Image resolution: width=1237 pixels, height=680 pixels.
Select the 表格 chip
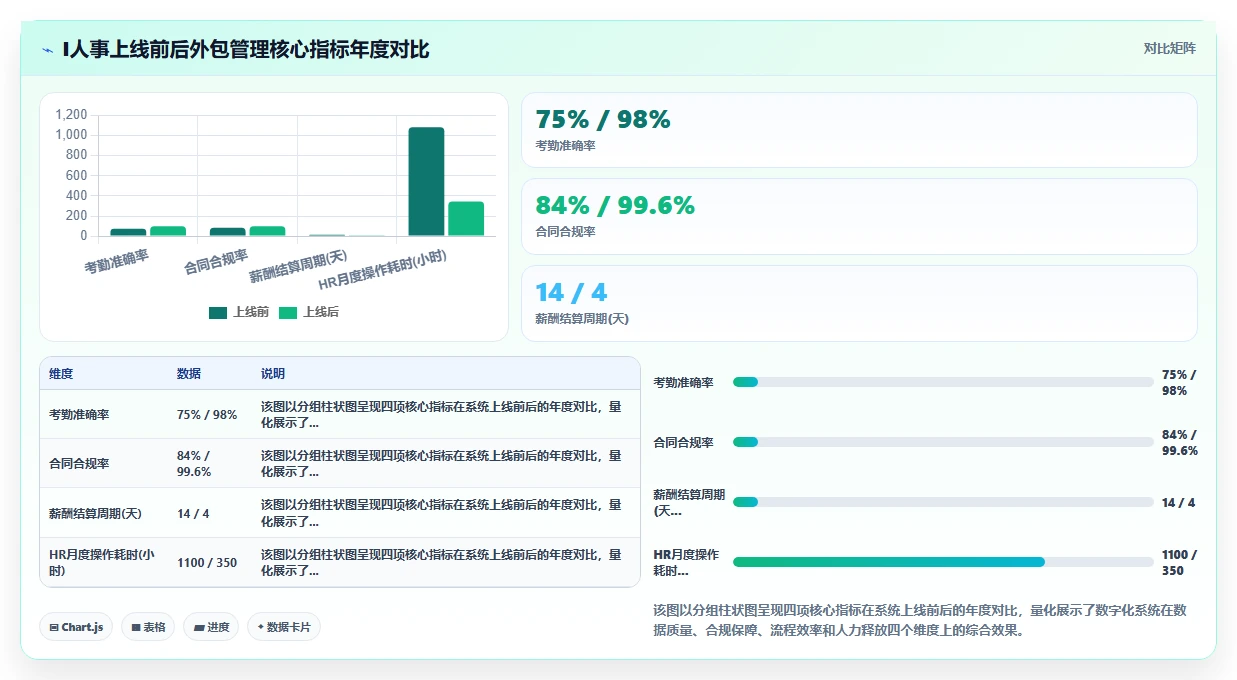(149, 627)
